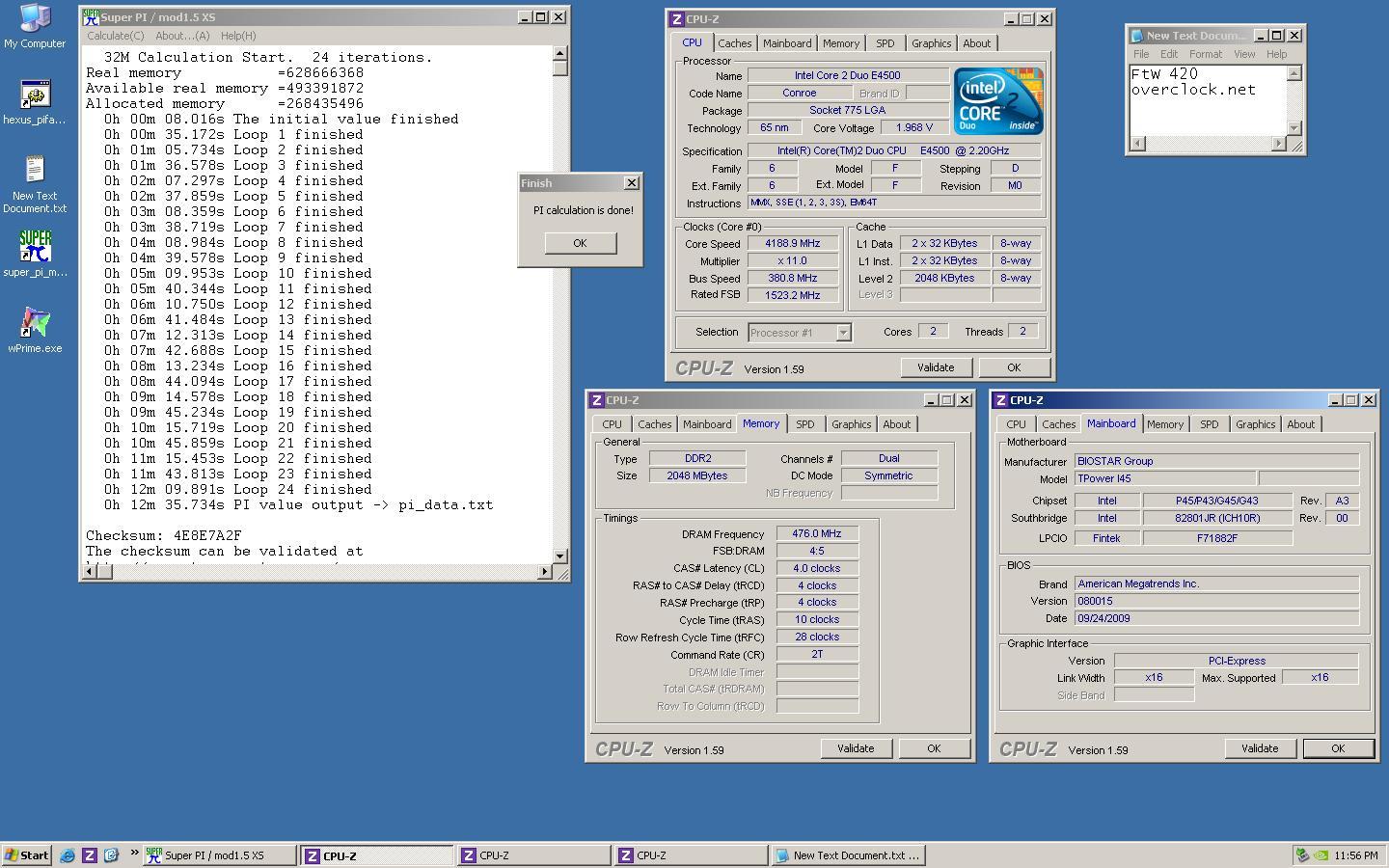Image resolution: width=1389 pixels, height=868 pixels.
Task: Open Caches tab in top CPU-Z window
Action: [734, 43]
